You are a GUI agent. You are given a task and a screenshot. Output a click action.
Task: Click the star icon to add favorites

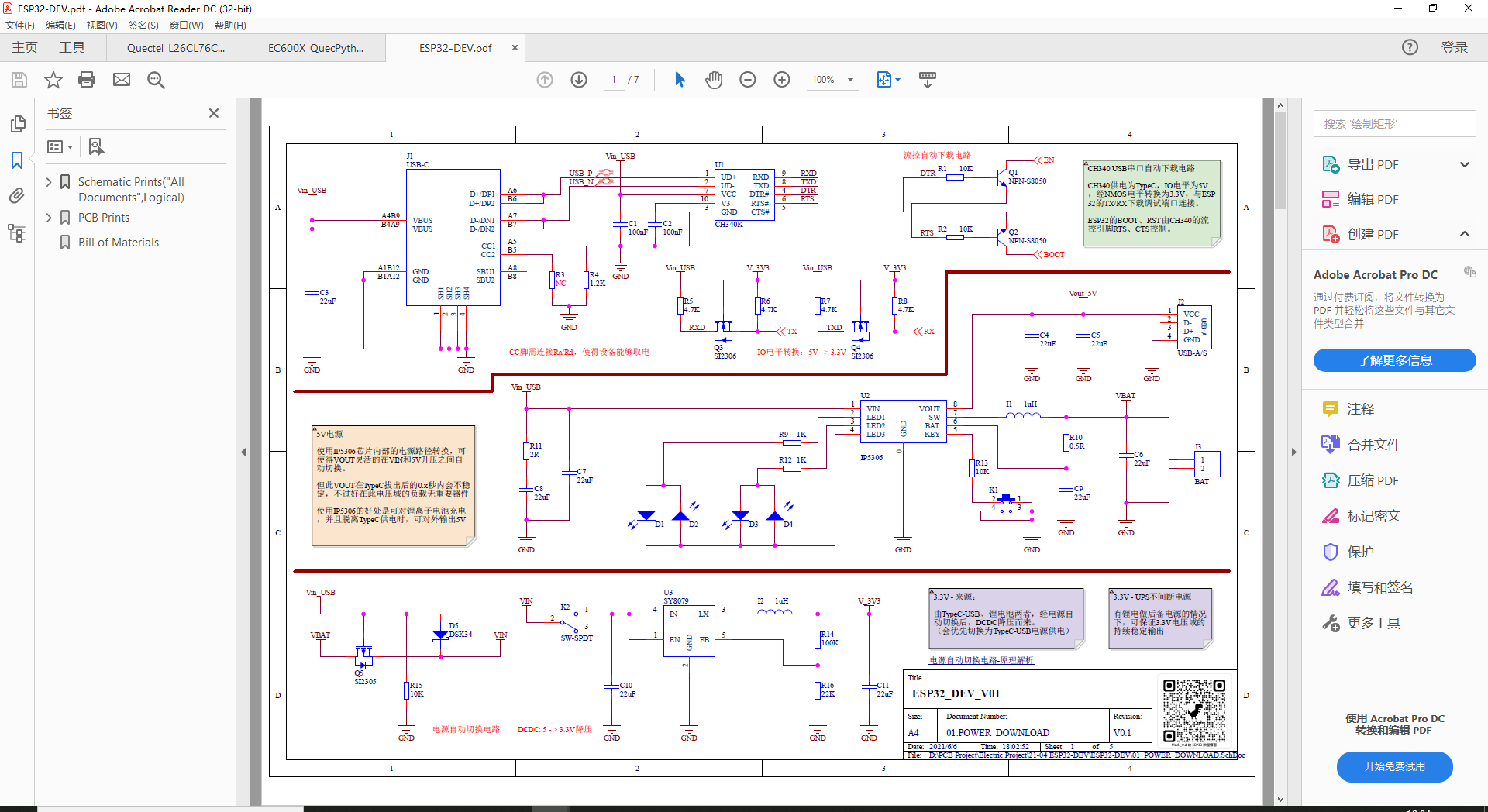tap(52, 79)
